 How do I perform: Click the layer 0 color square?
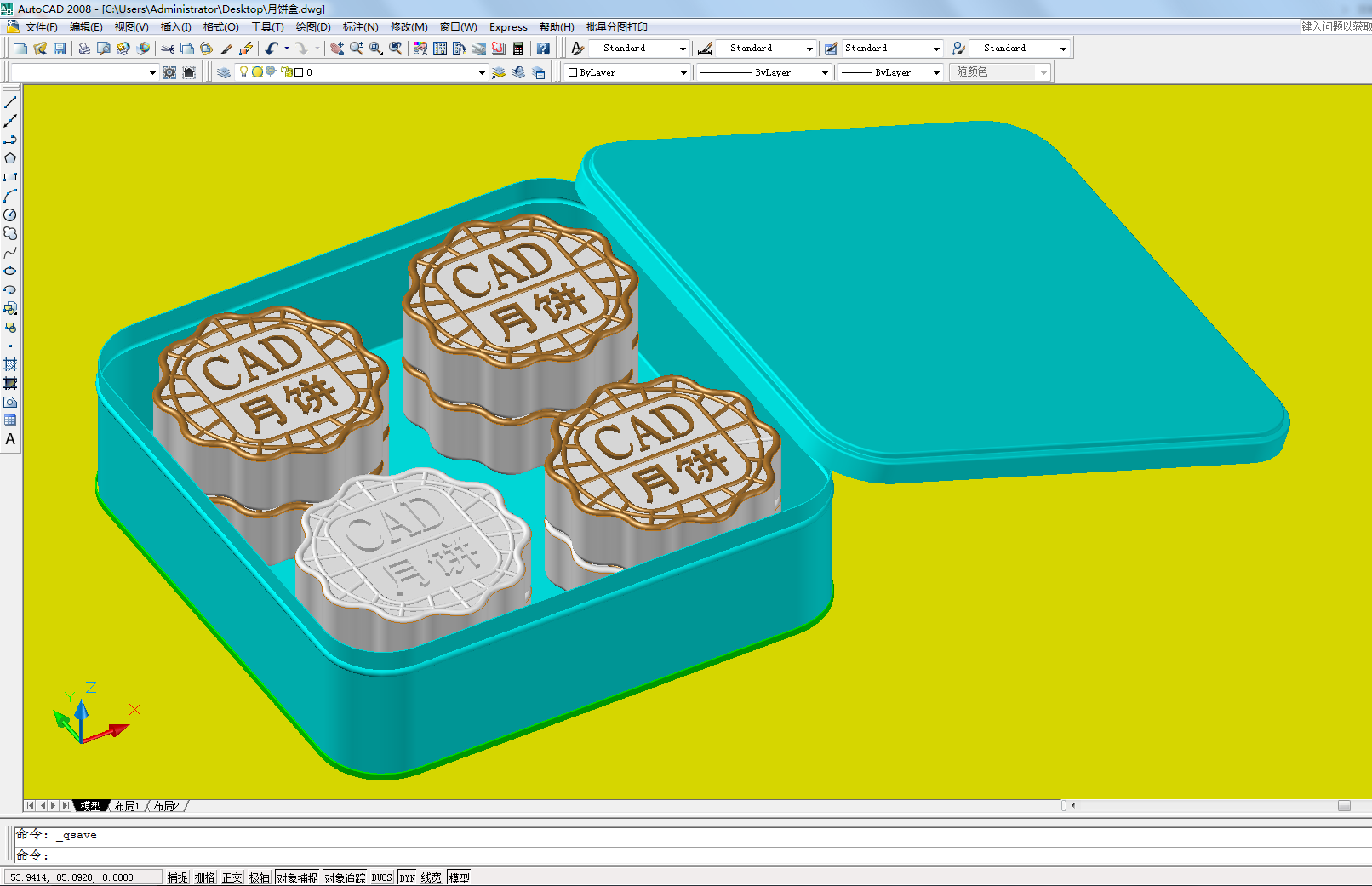tap(299, 72)
